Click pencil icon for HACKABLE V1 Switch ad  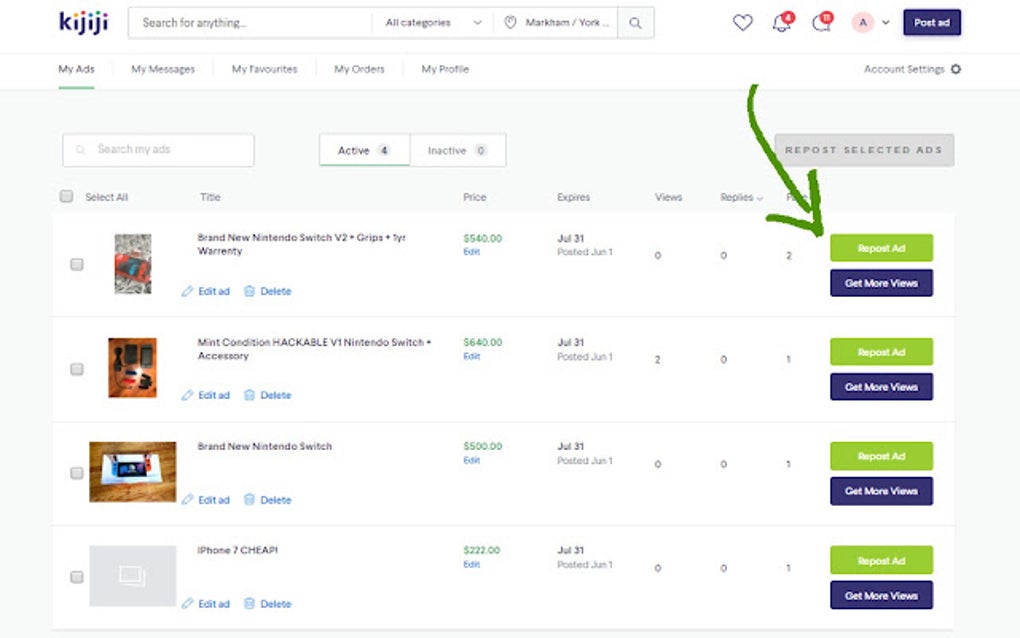click(x=187, y=395)
